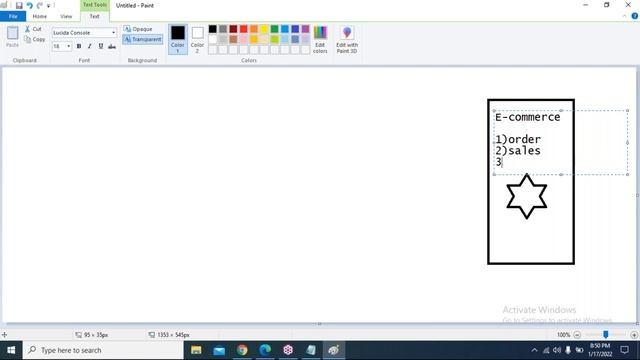Click the Save icon in quick access toolbar
The height and width of the screenshot is (360, 640).
19,5
